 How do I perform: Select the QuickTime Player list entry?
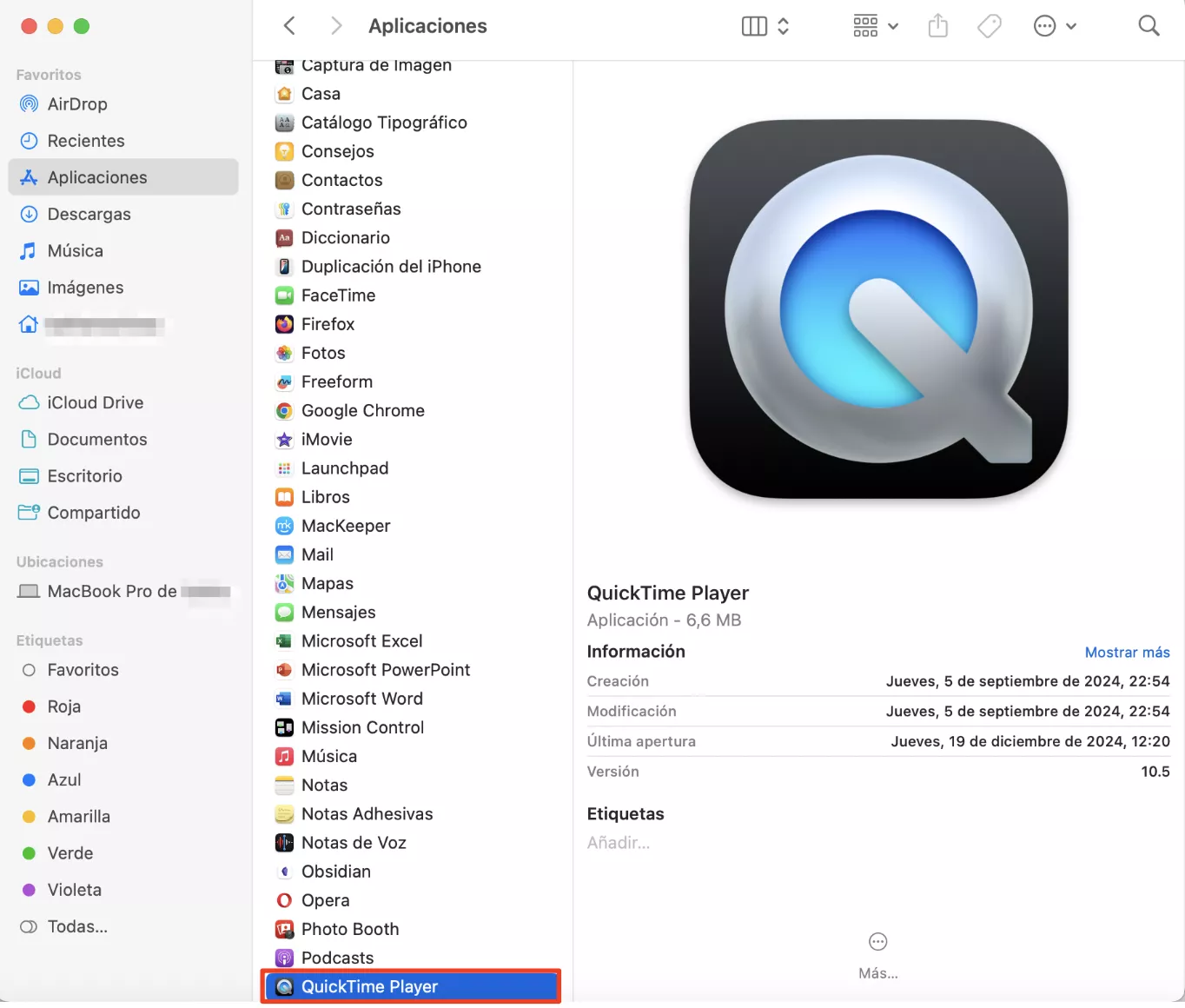coord(369,987)
